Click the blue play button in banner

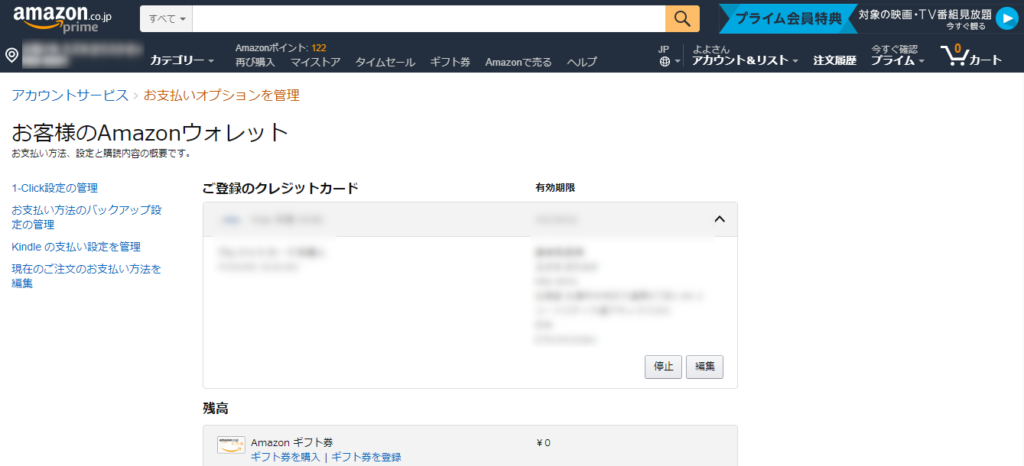coord(1006,19)
